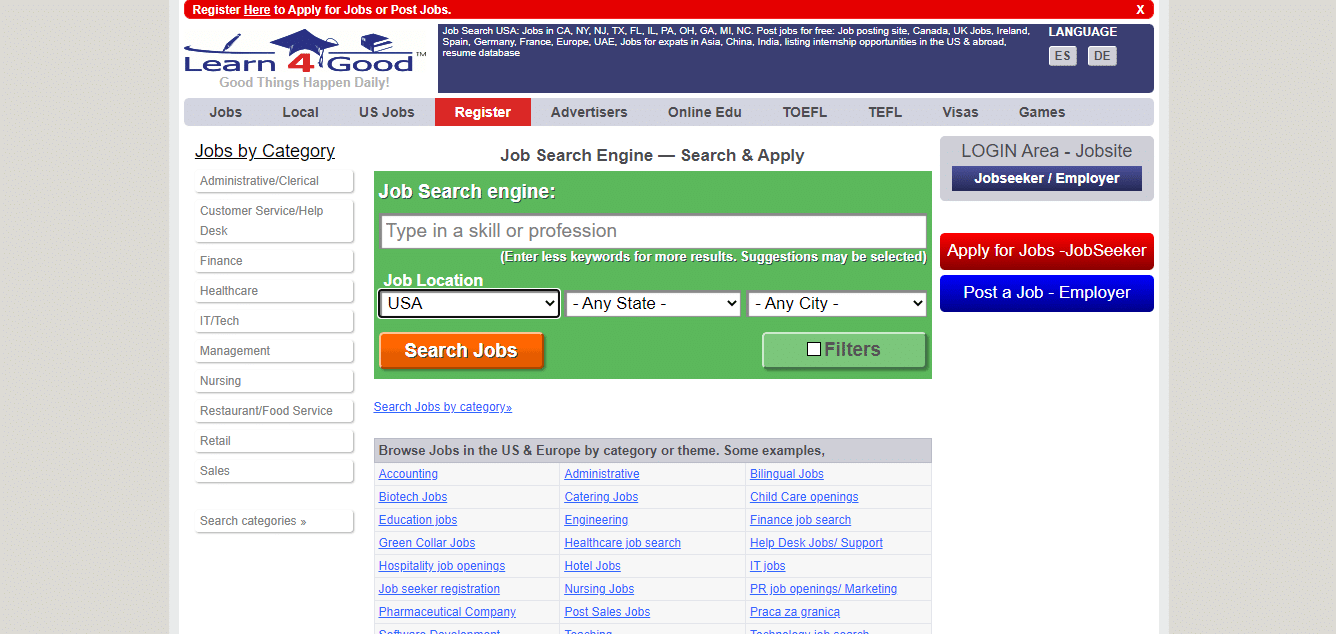The width and height of the screenshot is (1336, 634).
Task: Open the Games tab
Action: pyautogui.click(x=1042, y=112)
